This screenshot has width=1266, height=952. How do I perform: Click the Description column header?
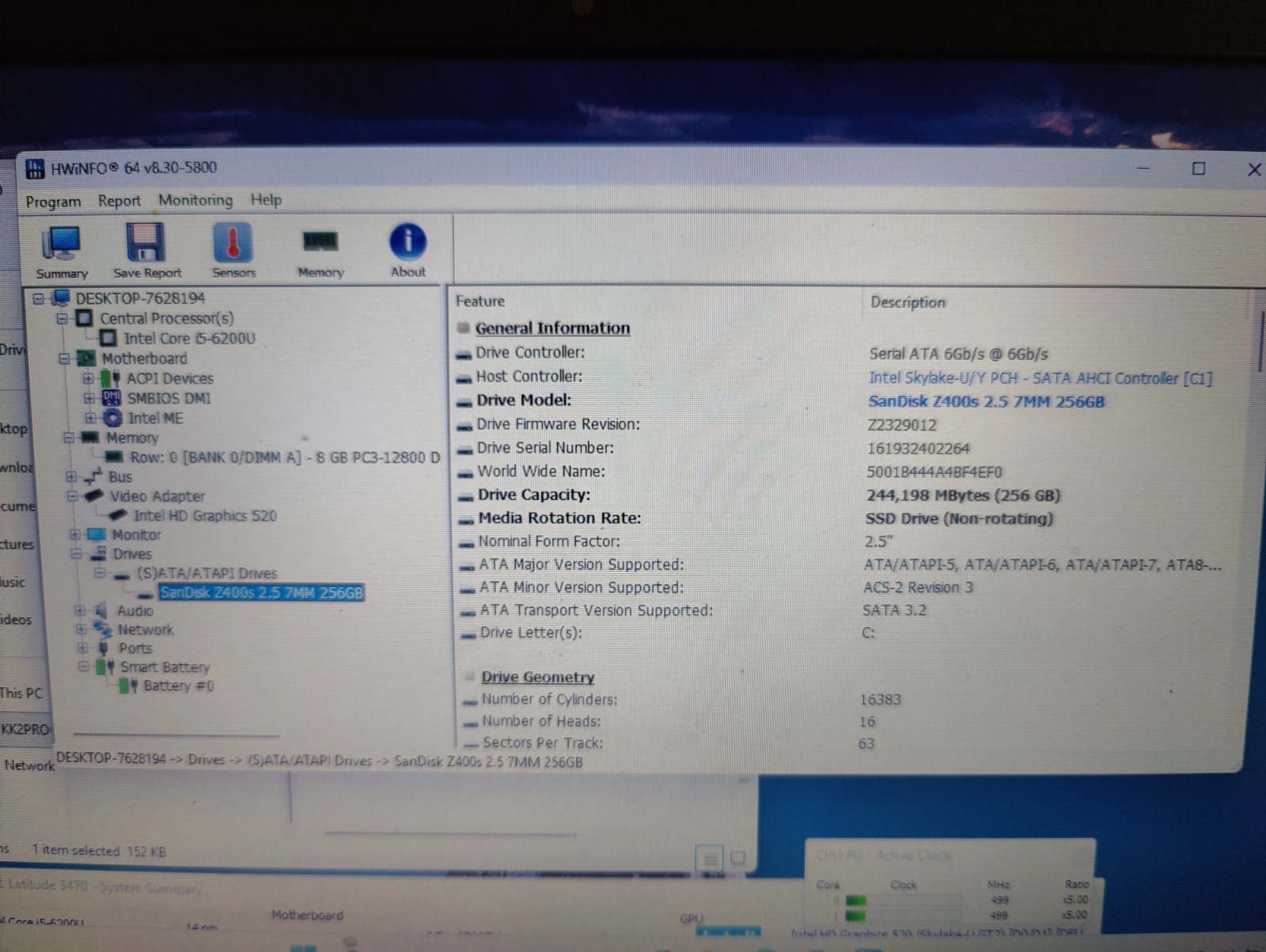pyautogui.click(x=908, y=302)
